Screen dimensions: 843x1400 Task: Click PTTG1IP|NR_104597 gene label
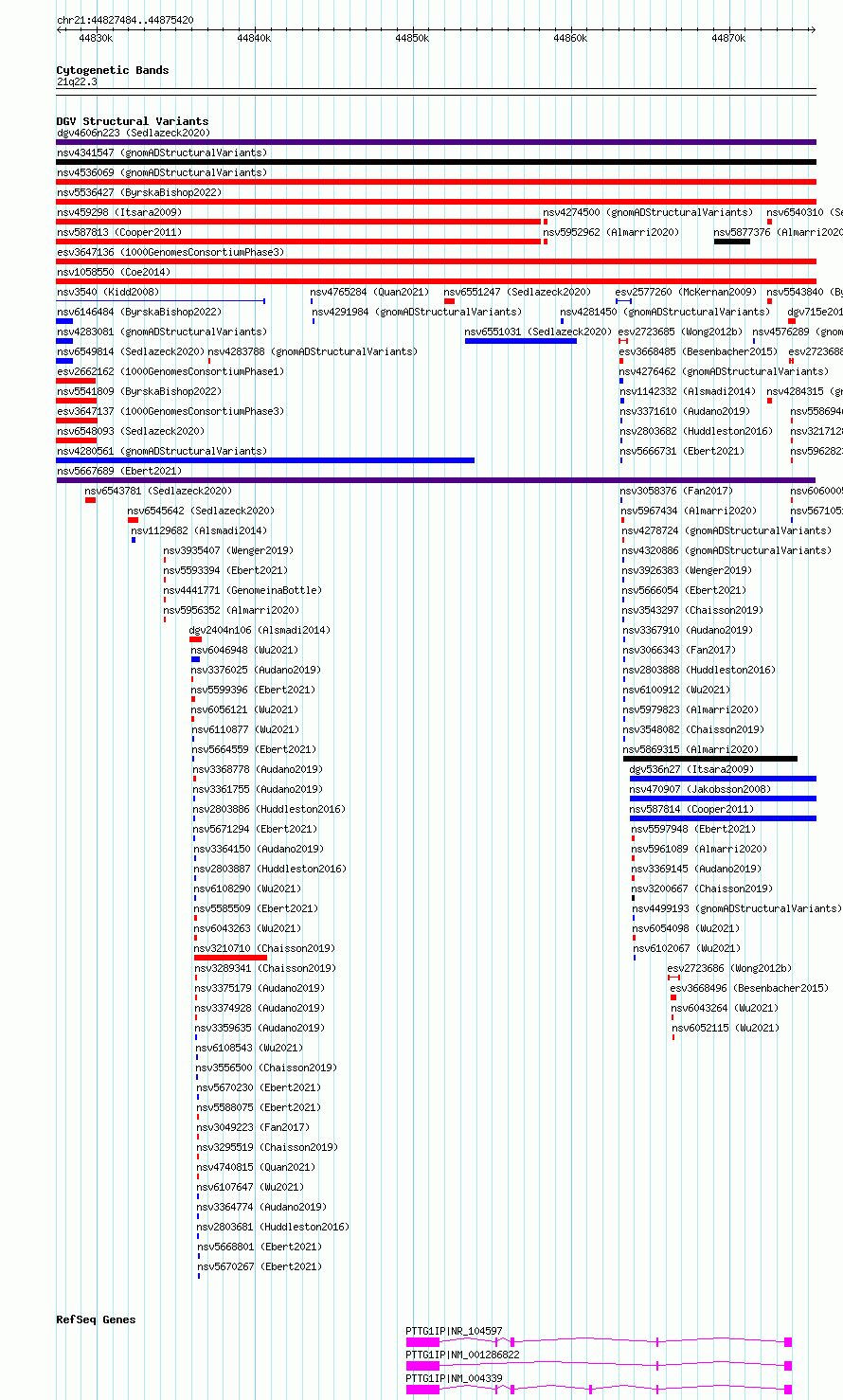click(x=454, y=1332)
